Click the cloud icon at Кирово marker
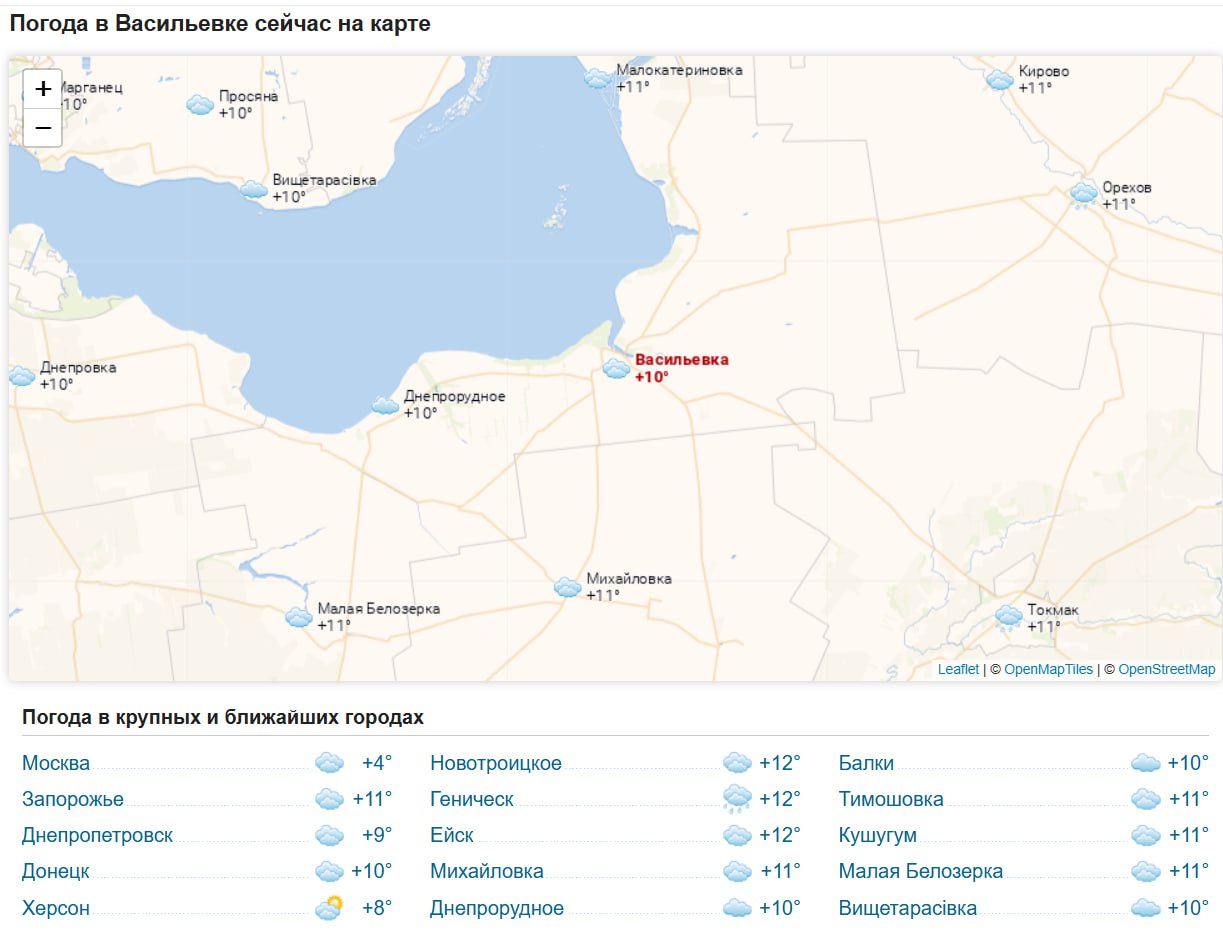This screenshot has width=1223, height=933. [x=999, y=79]
